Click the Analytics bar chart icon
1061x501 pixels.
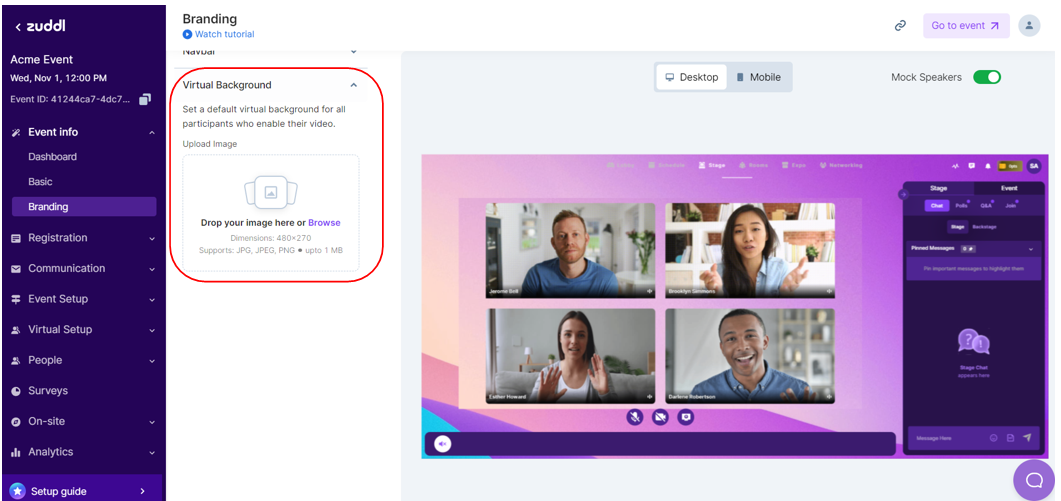point(16,452)
